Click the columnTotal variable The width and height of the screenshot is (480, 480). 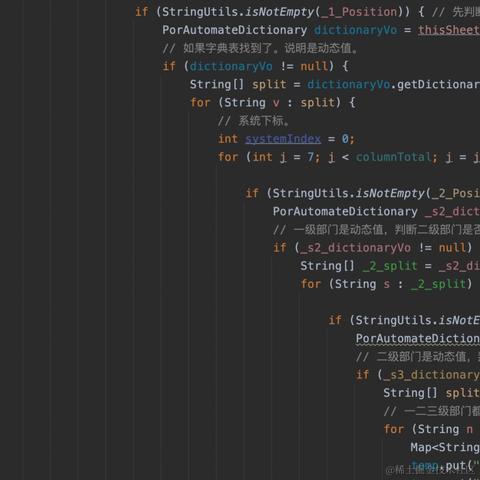pos(393,157)
